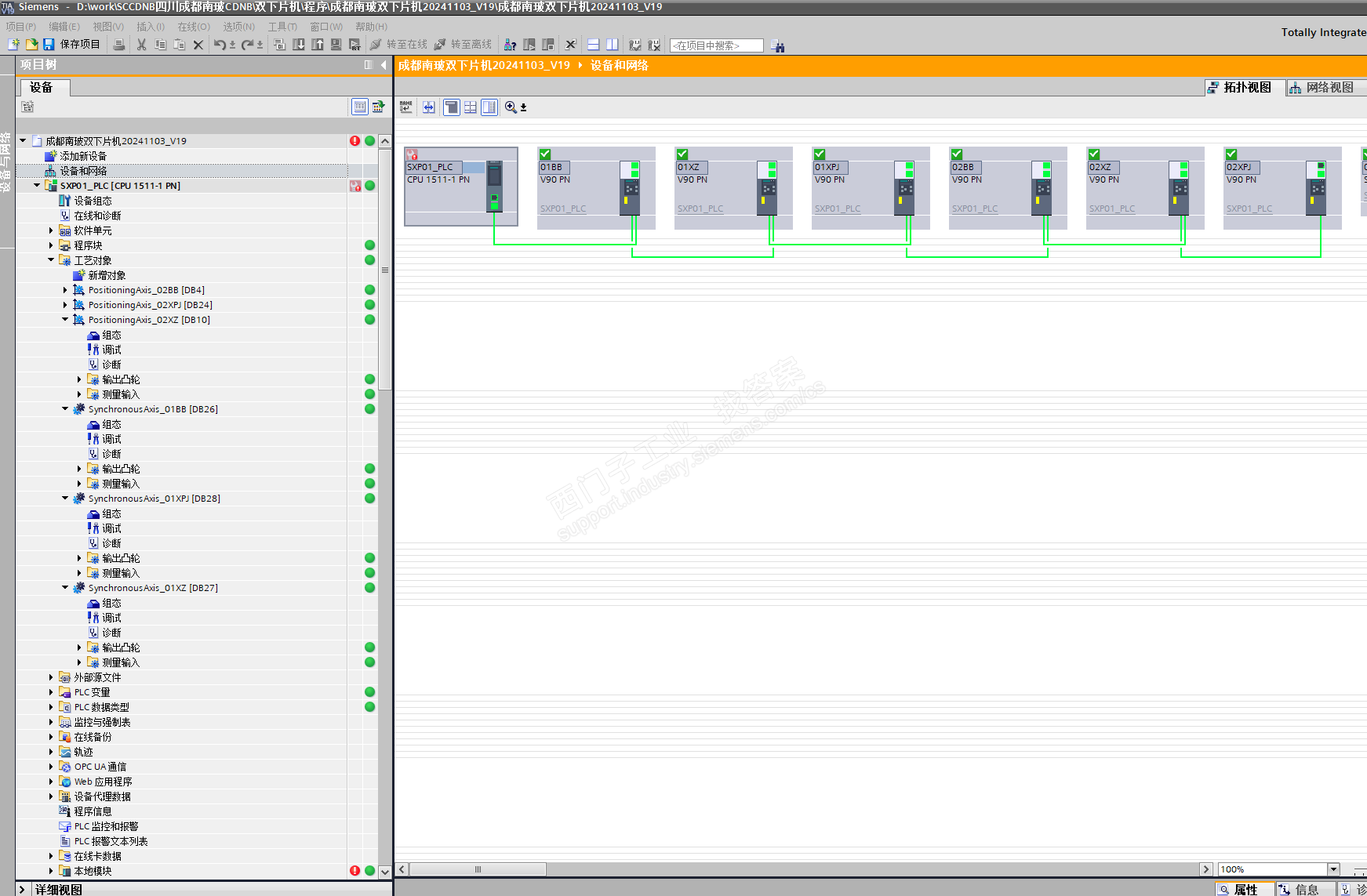Viewport: 1367px width, 896px height.
Task: Switch to the 网络视图 tab
Action: click(x=1326, y=88)
